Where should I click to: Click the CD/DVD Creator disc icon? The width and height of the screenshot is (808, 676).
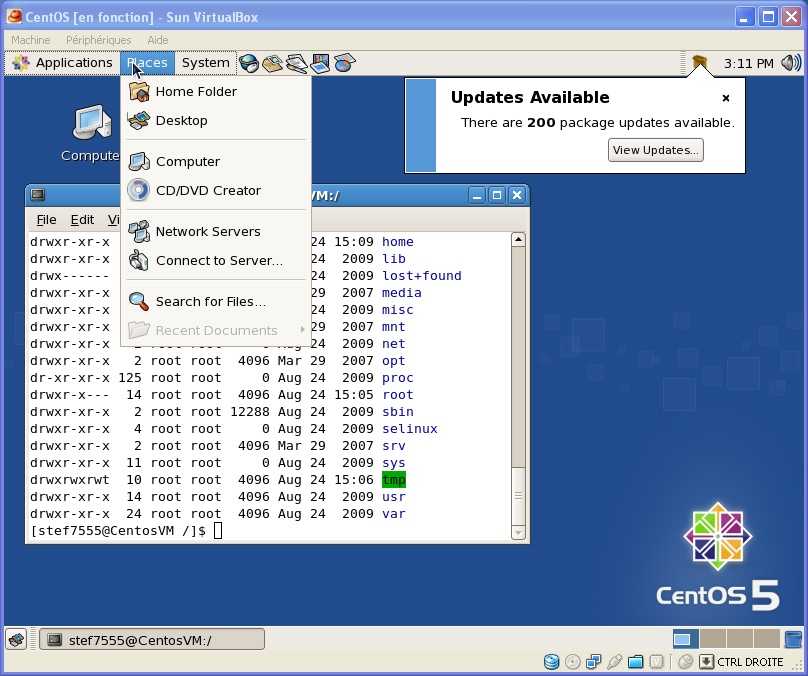coord(139,190)
